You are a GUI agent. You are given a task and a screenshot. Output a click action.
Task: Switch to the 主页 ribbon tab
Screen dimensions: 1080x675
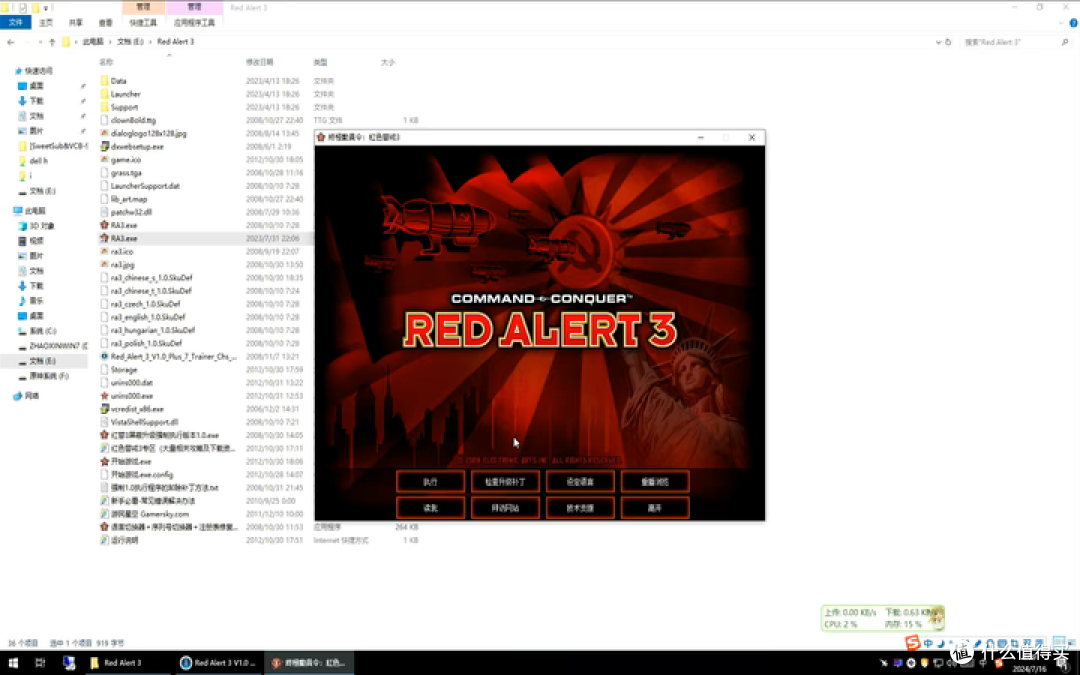click(46, 23)
